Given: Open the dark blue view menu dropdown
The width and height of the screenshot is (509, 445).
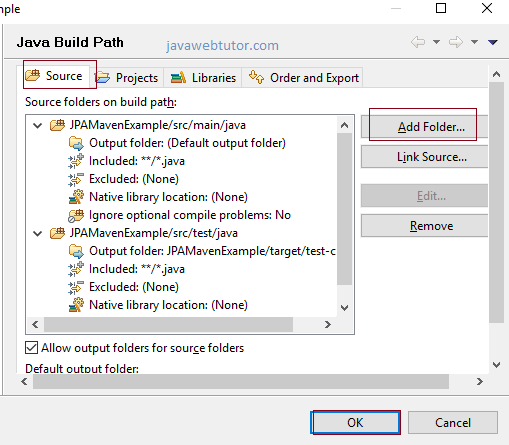Looking at the screenshot, I should coord(493,42).
